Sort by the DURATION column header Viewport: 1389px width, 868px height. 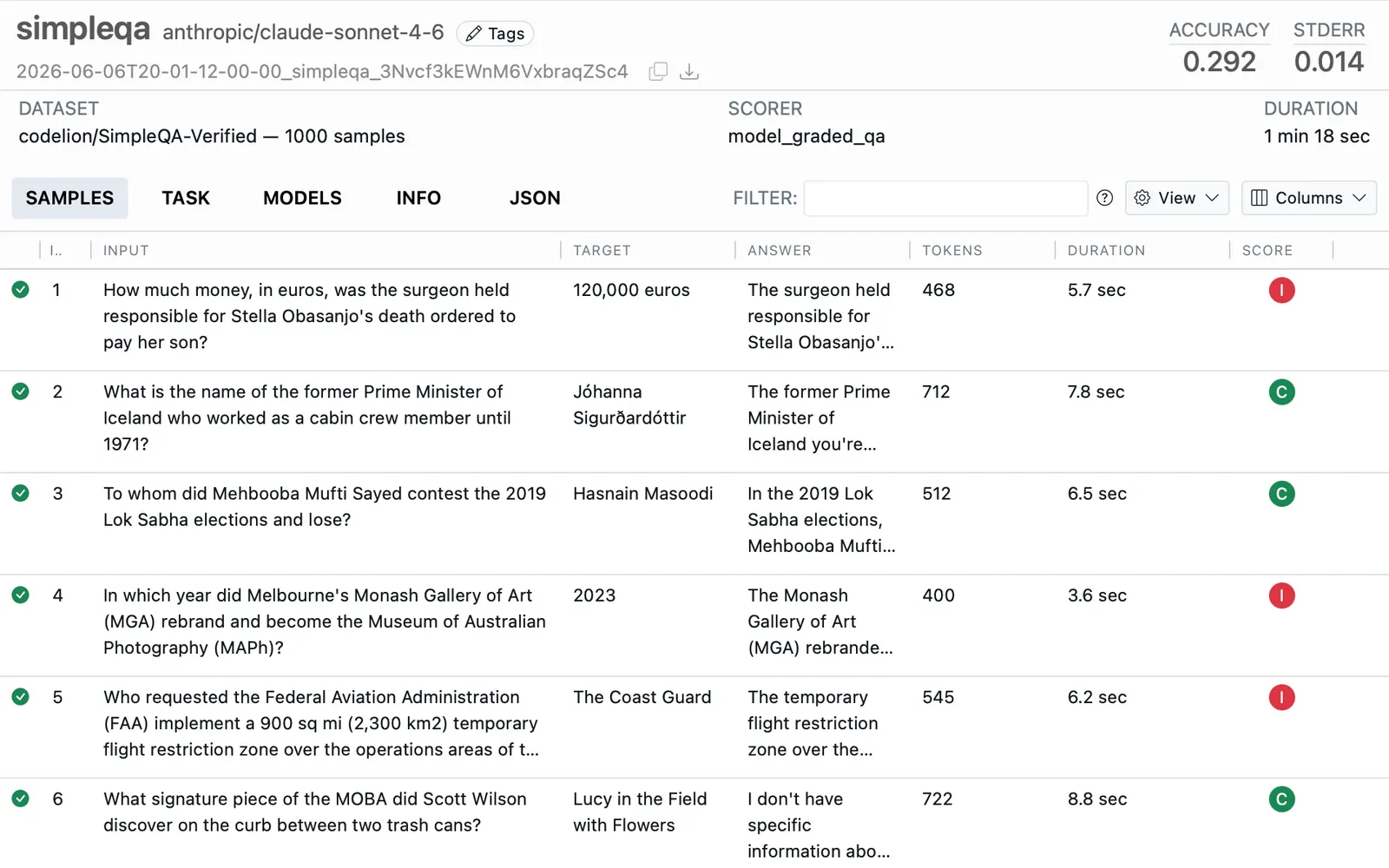point(1106,250)
